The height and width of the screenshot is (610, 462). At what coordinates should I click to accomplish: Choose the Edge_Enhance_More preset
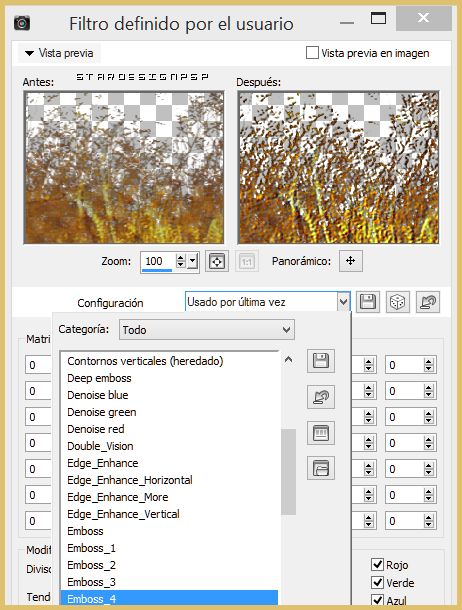pos(117,497)
